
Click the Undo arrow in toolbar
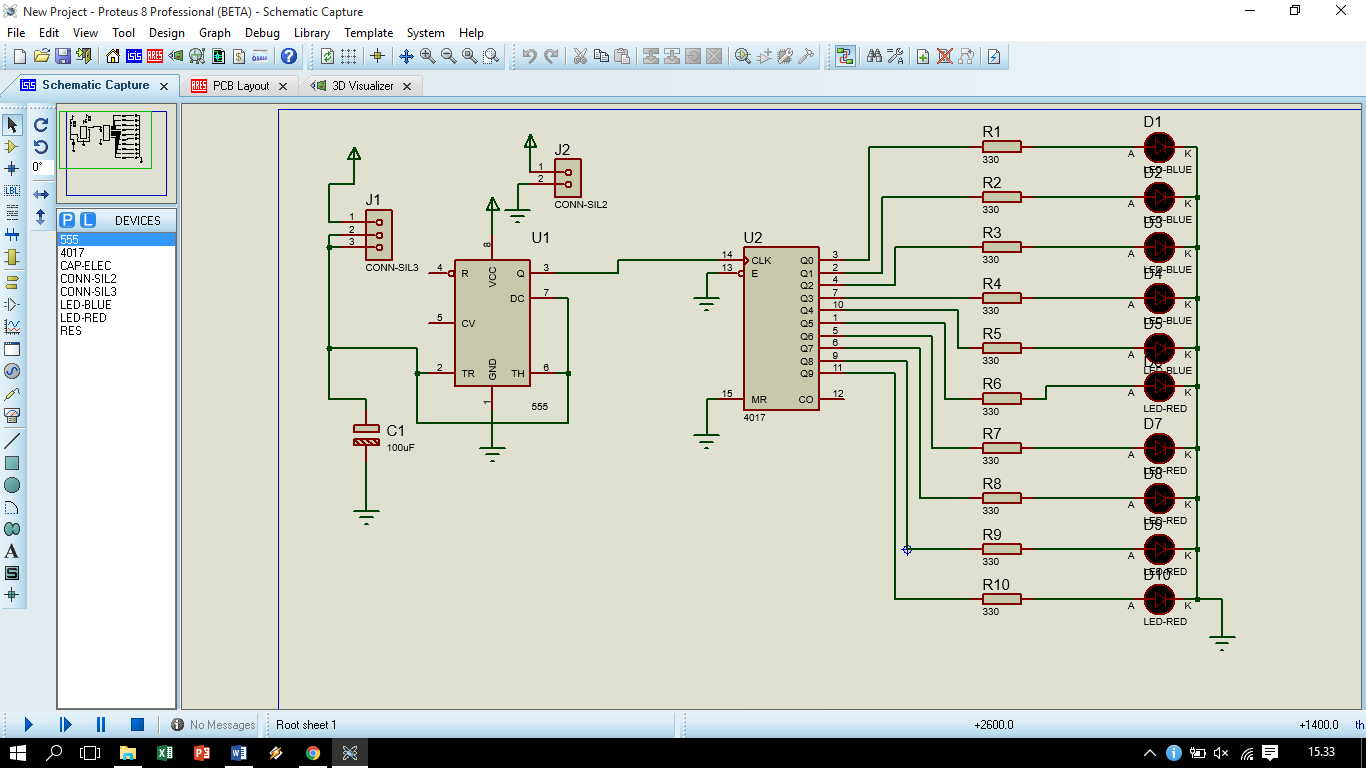point(529,56)
